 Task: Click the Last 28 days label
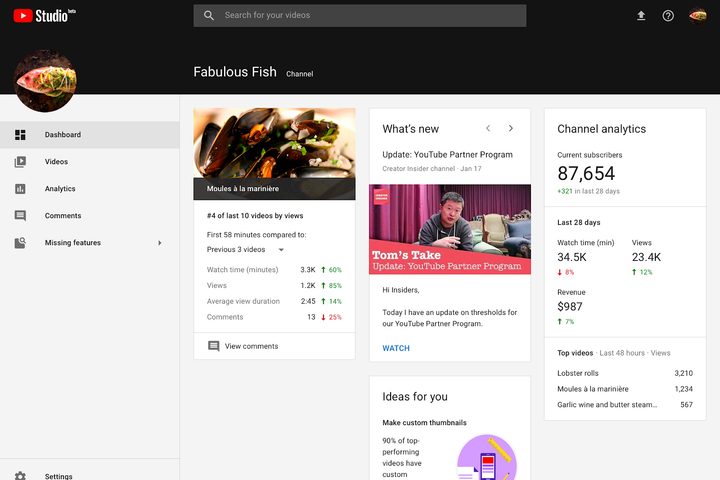pos(579,222)
